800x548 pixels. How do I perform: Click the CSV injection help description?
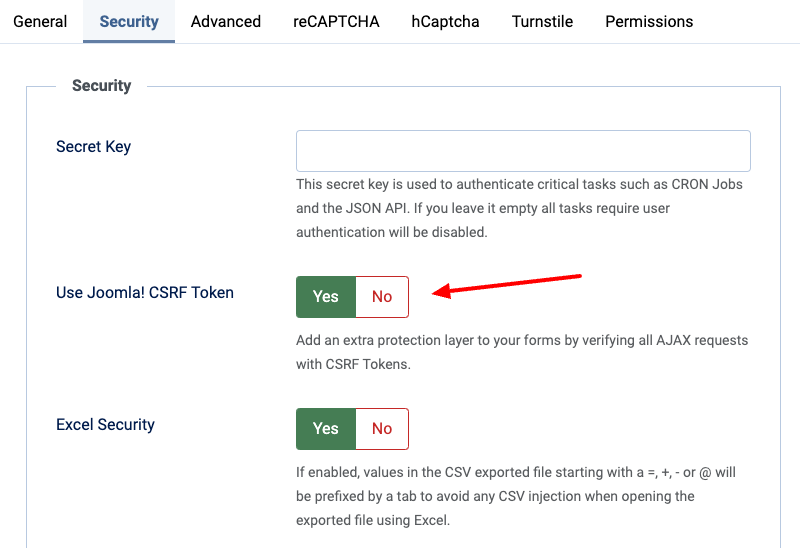pos(515,496)
